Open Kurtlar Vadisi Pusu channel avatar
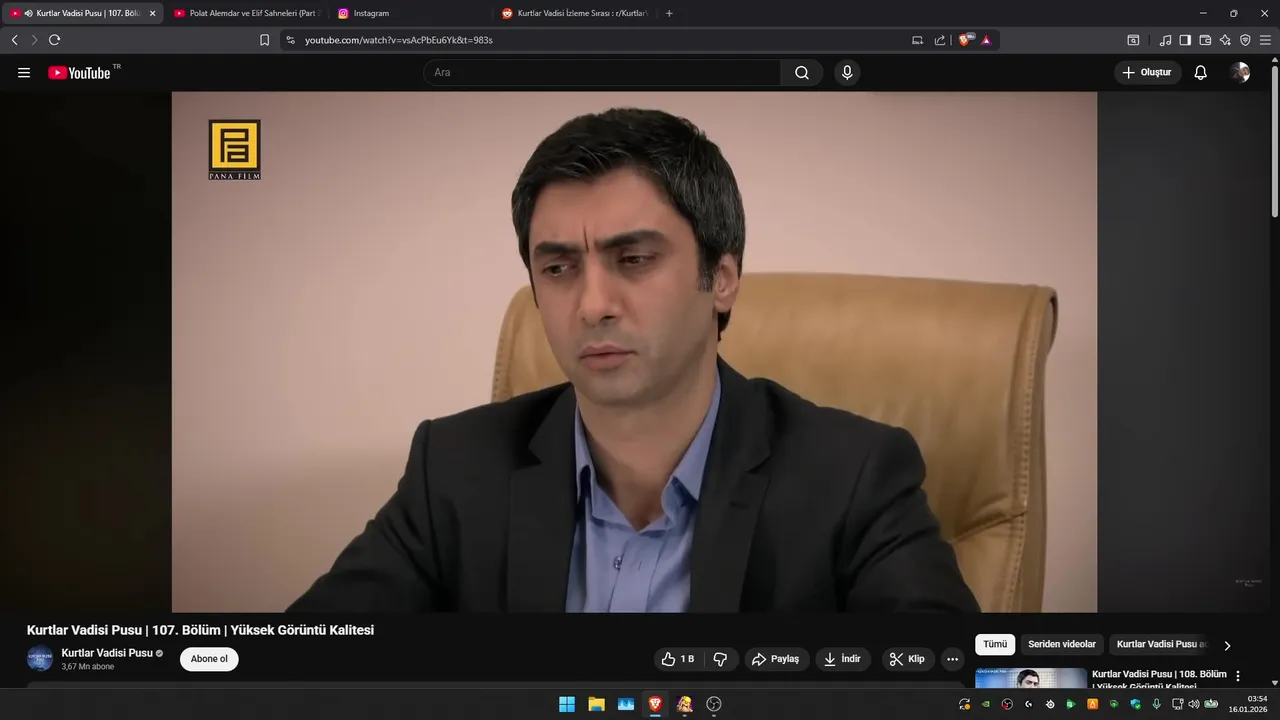 tap(40, 659)
